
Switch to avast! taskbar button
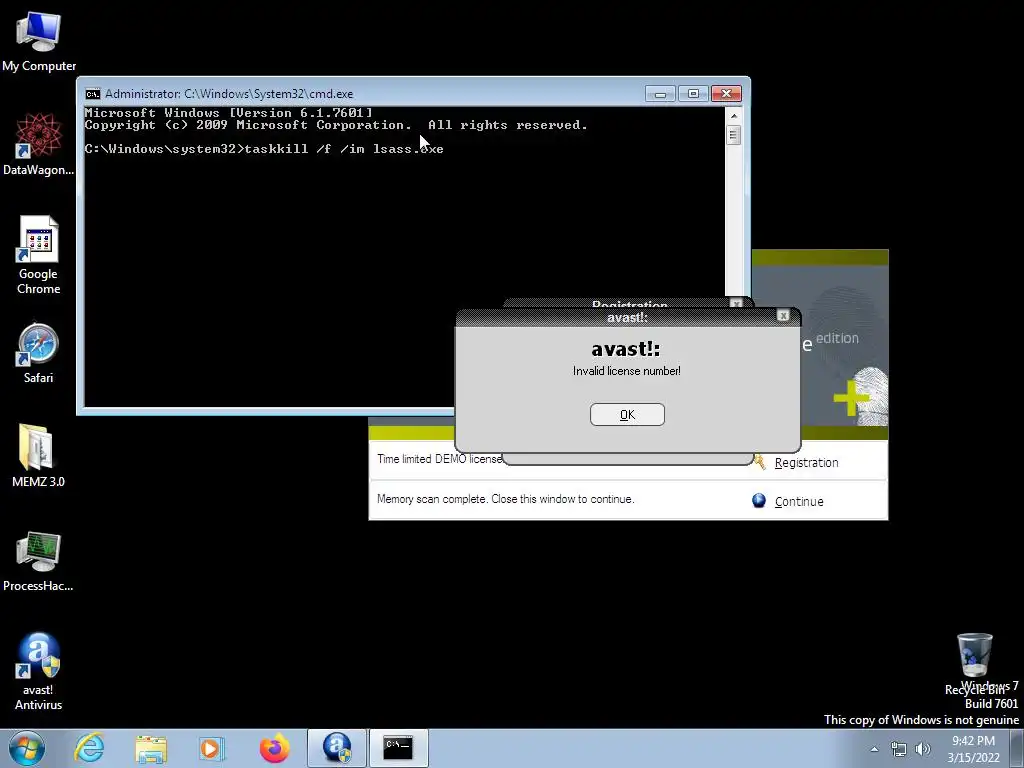click(337, 748)
